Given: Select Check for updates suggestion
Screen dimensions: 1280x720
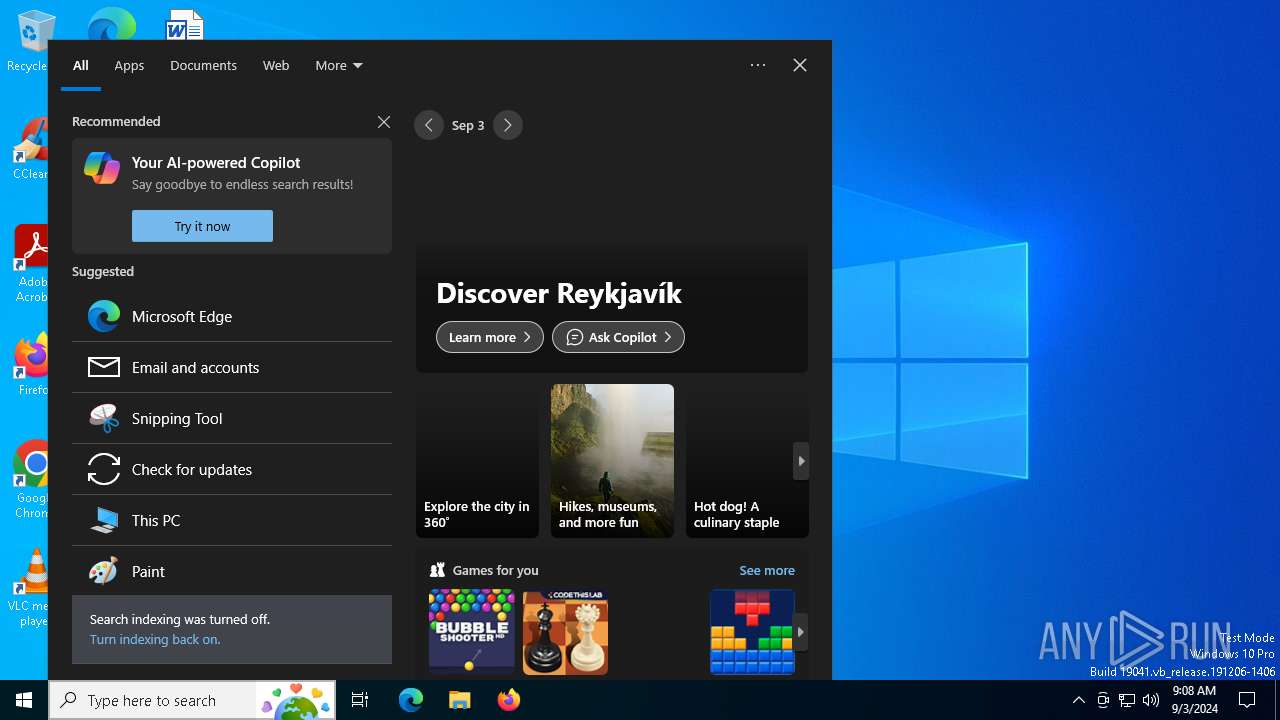Looking at the screenshot, I should pos(232,469).
